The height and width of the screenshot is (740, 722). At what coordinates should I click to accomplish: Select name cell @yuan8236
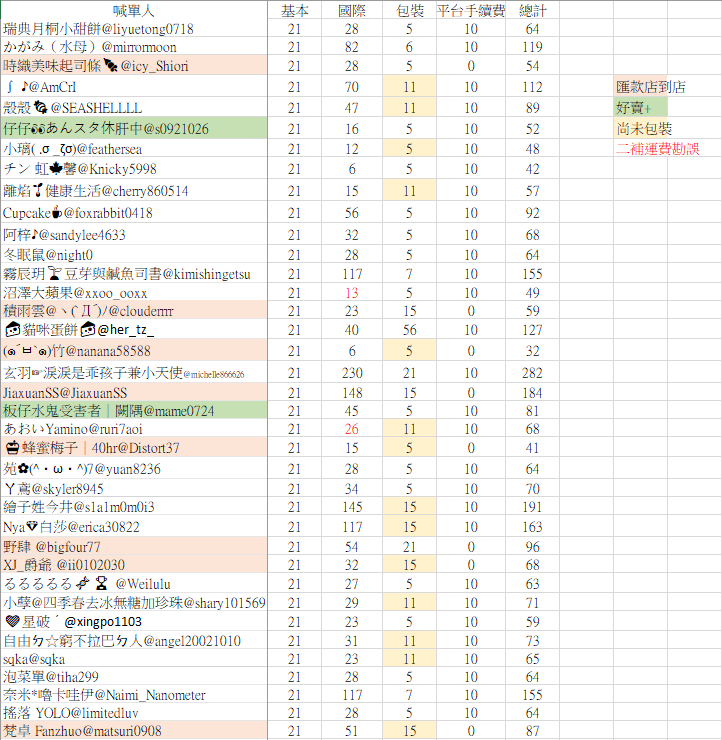[134, 469]
